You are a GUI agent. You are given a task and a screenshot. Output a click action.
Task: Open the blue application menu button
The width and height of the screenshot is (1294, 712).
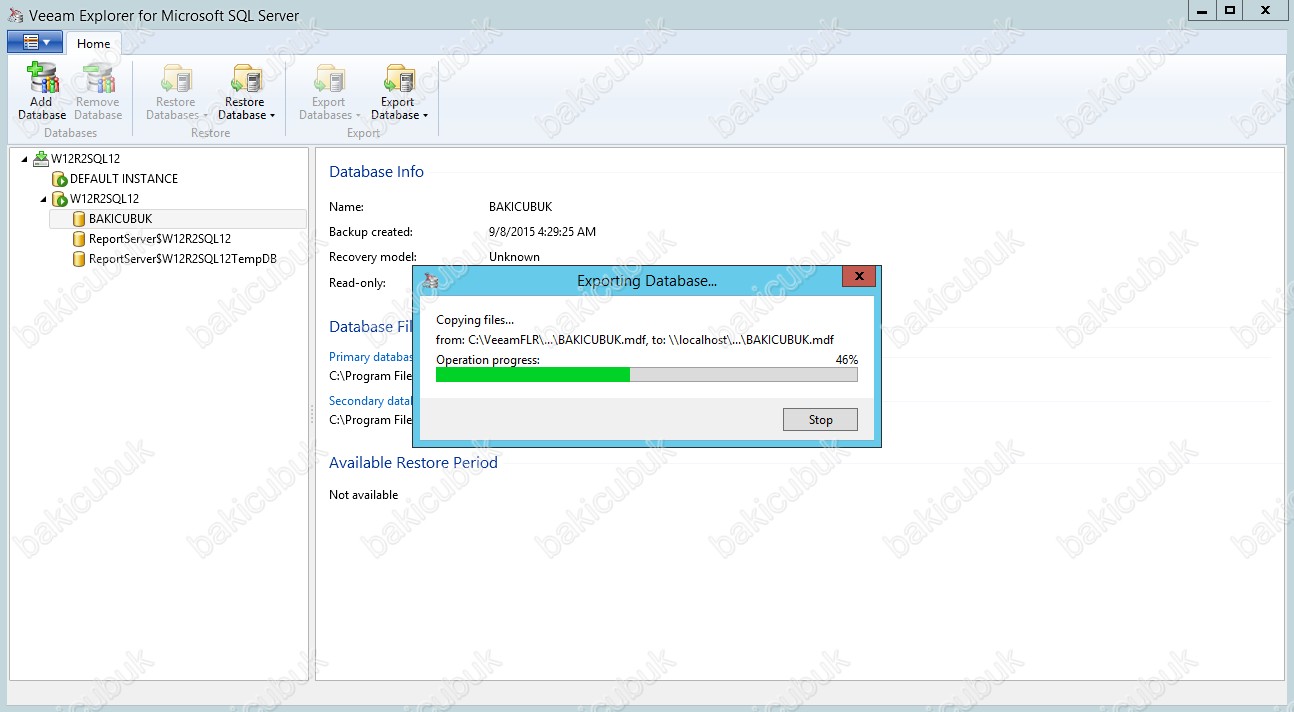[35, 42]
